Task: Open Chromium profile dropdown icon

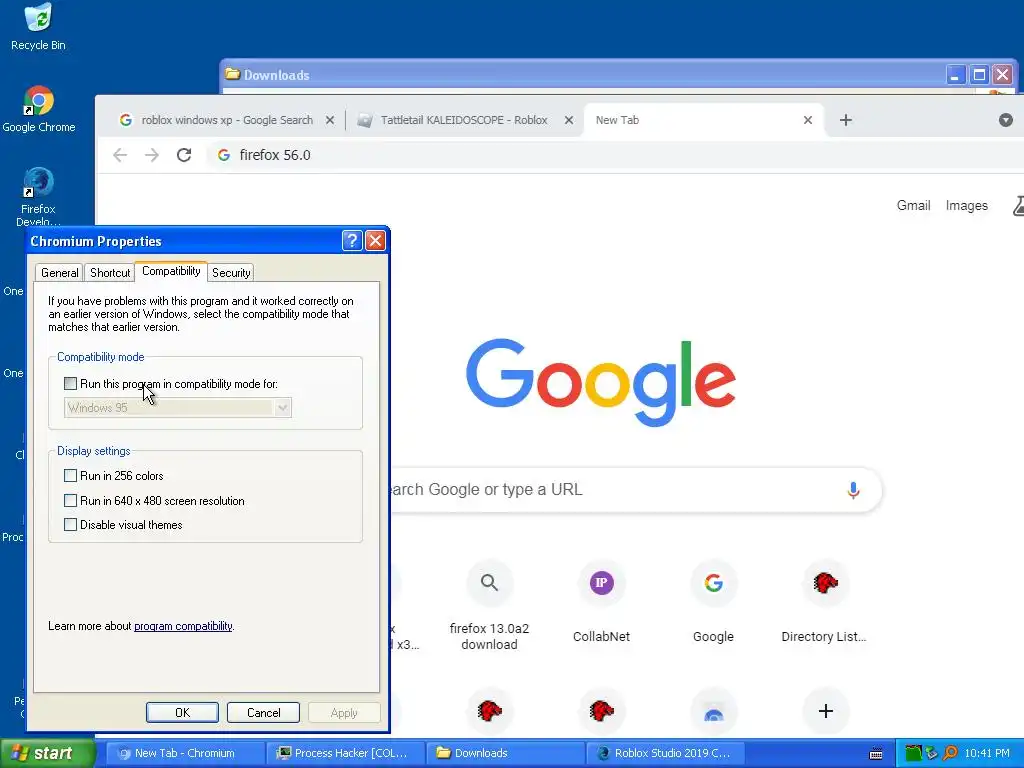Action: pyautogui.click(x=1006, y=120)
